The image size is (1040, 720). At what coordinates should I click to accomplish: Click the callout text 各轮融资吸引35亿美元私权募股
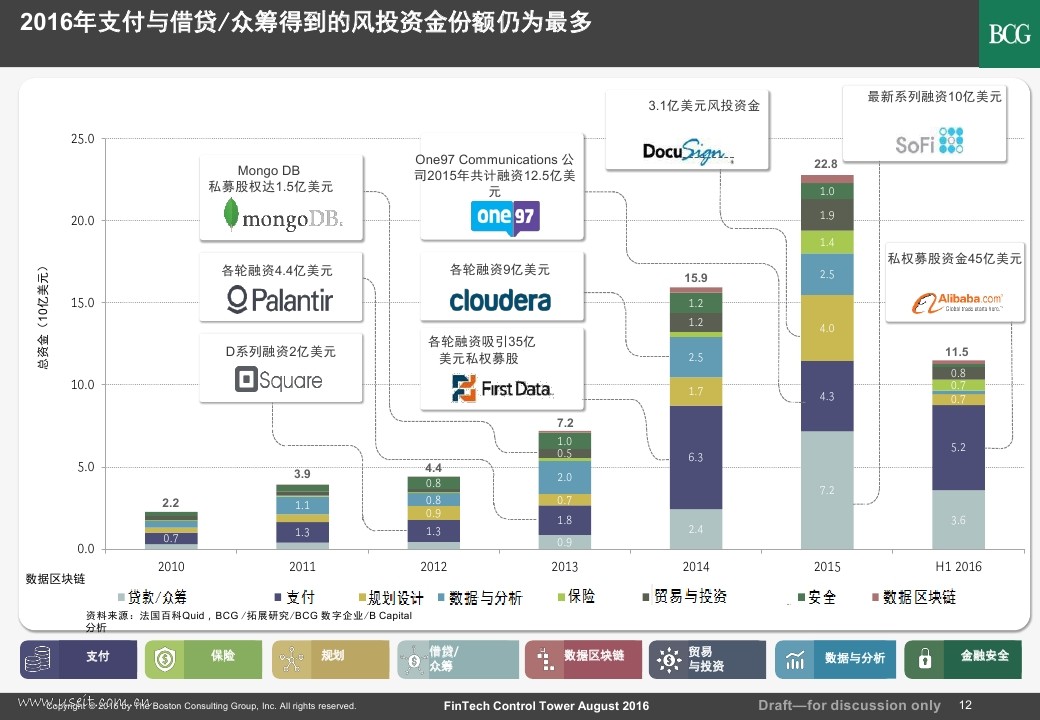click(x=481, y=349)
